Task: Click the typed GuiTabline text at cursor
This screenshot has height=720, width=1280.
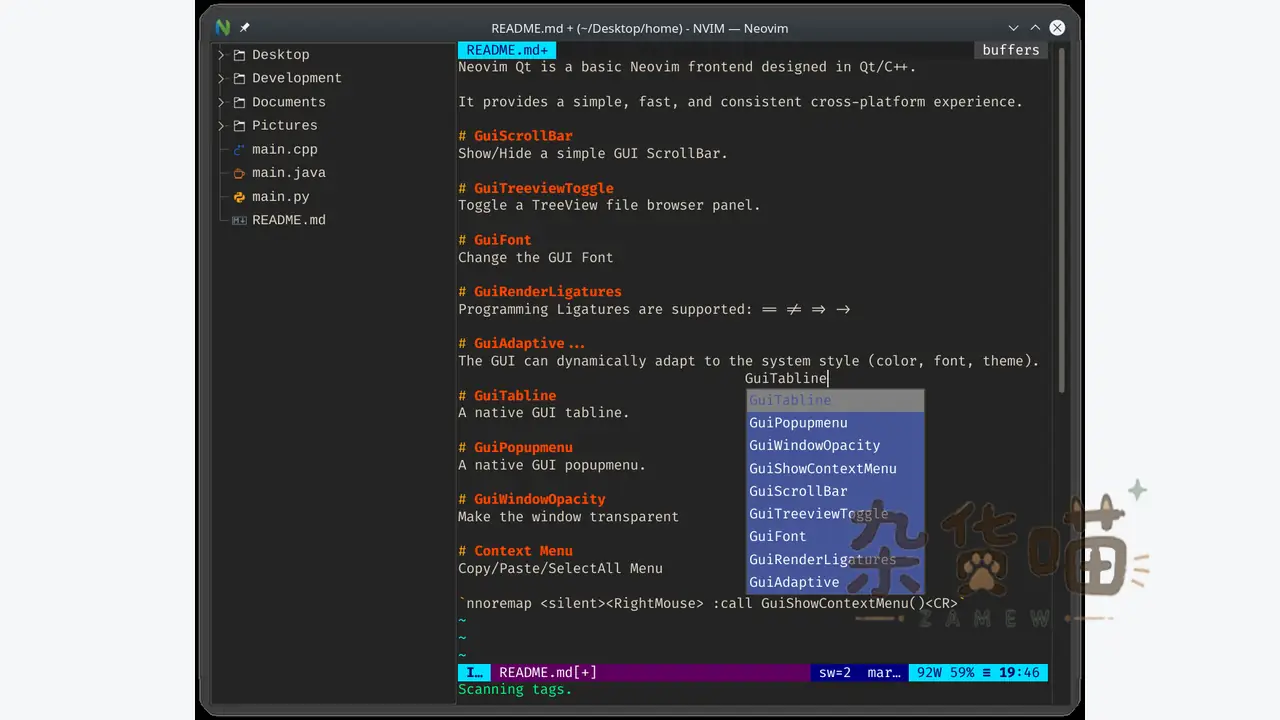Action: 786,379
